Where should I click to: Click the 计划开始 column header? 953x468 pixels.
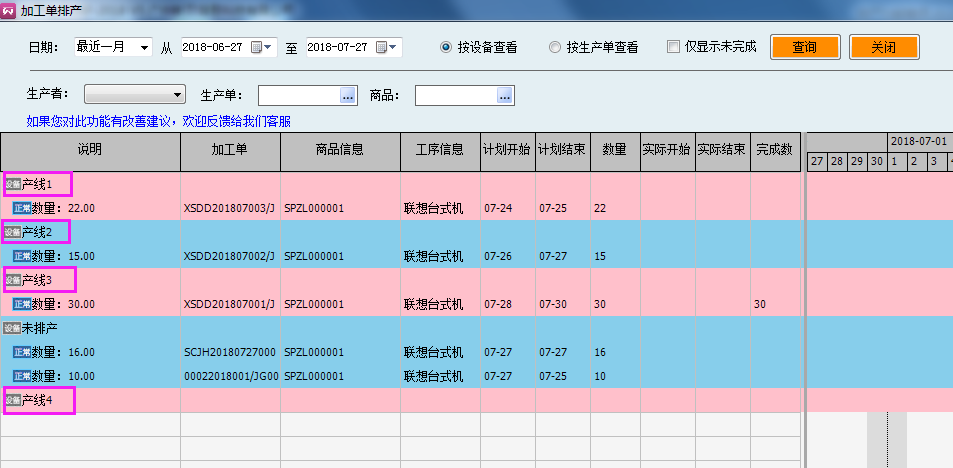(507, 150)
